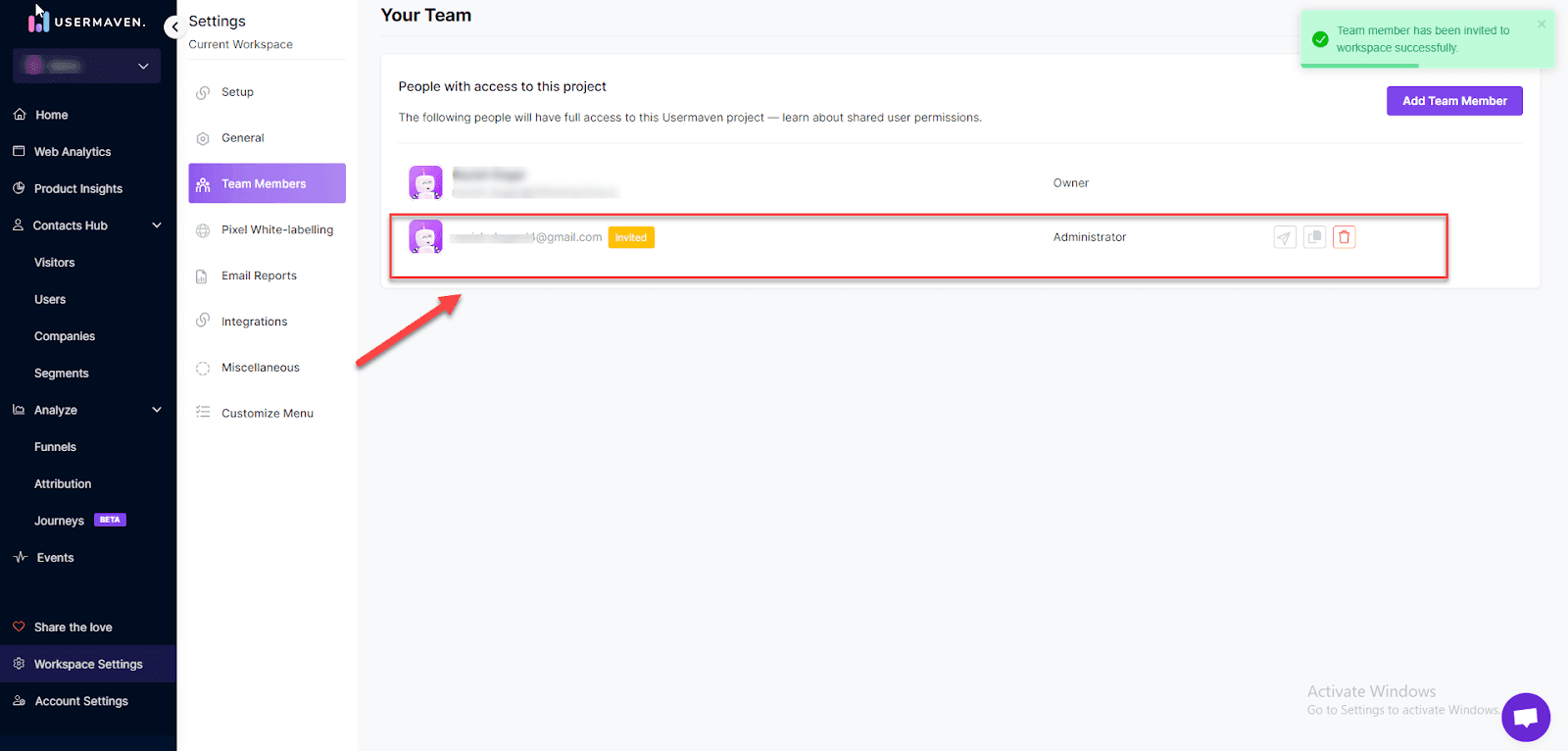Image resolution: width=1568 pixels, height=751 pixels.
Task: Open the Customize Menu settings
Action: click(x=267, y=414)
